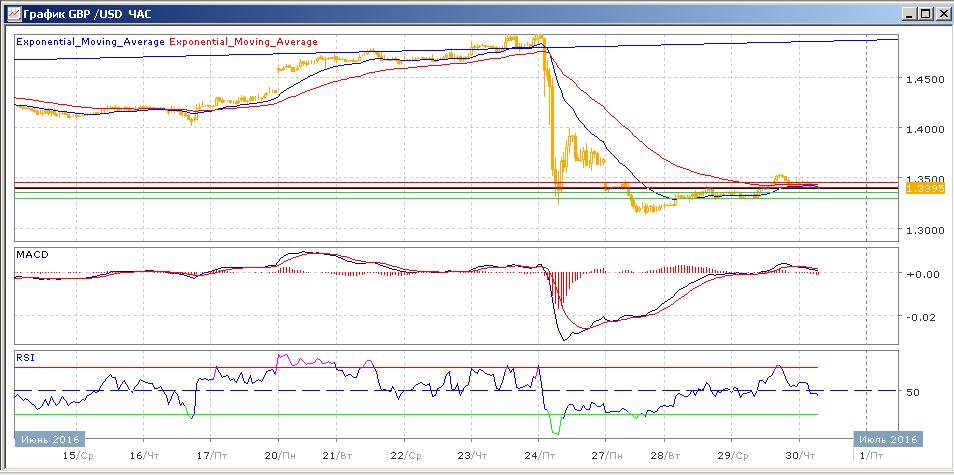Click the Июль 2016 month label
Image resolution: width=954 pixels, height=475 pixels.
(886, 439)
